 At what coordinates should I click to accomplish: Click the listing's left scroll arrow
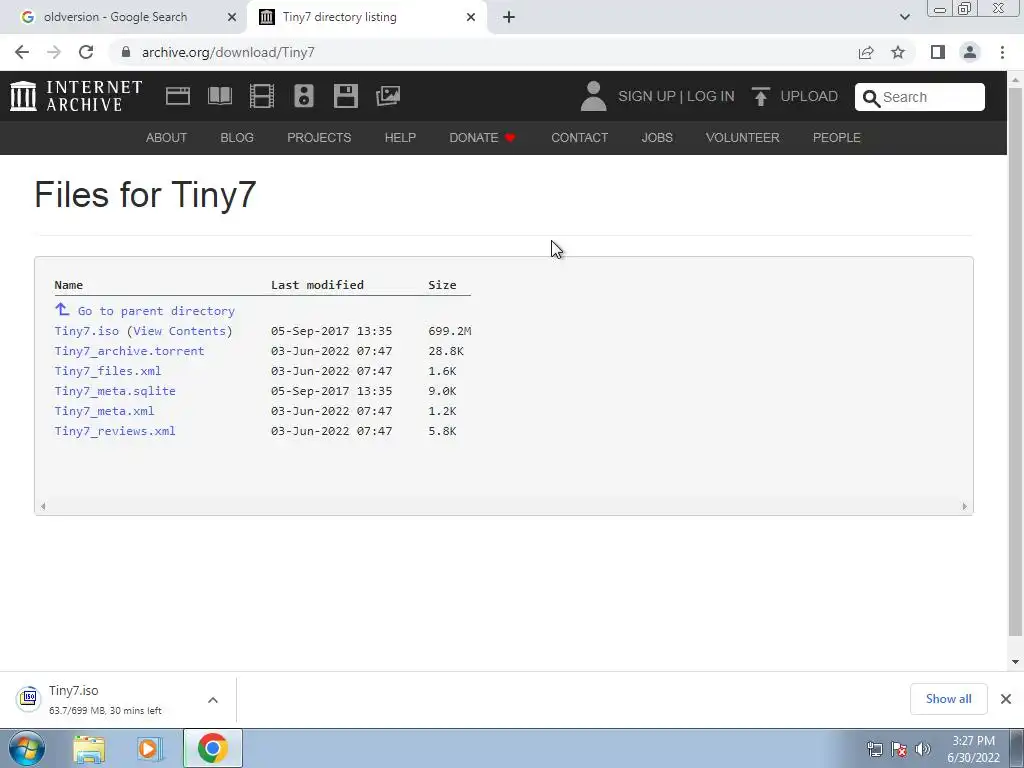pyautogui.click(x=43, y=506)
